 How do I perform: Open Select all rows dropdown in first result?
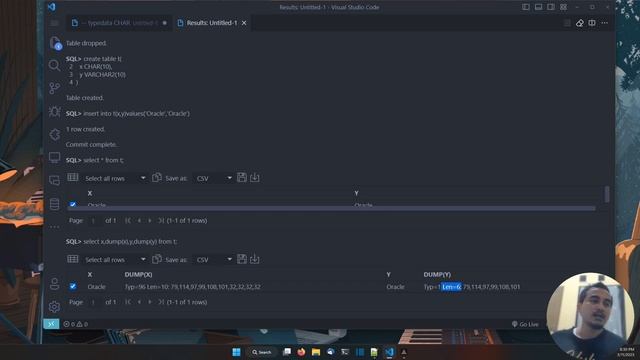point(115,178)
